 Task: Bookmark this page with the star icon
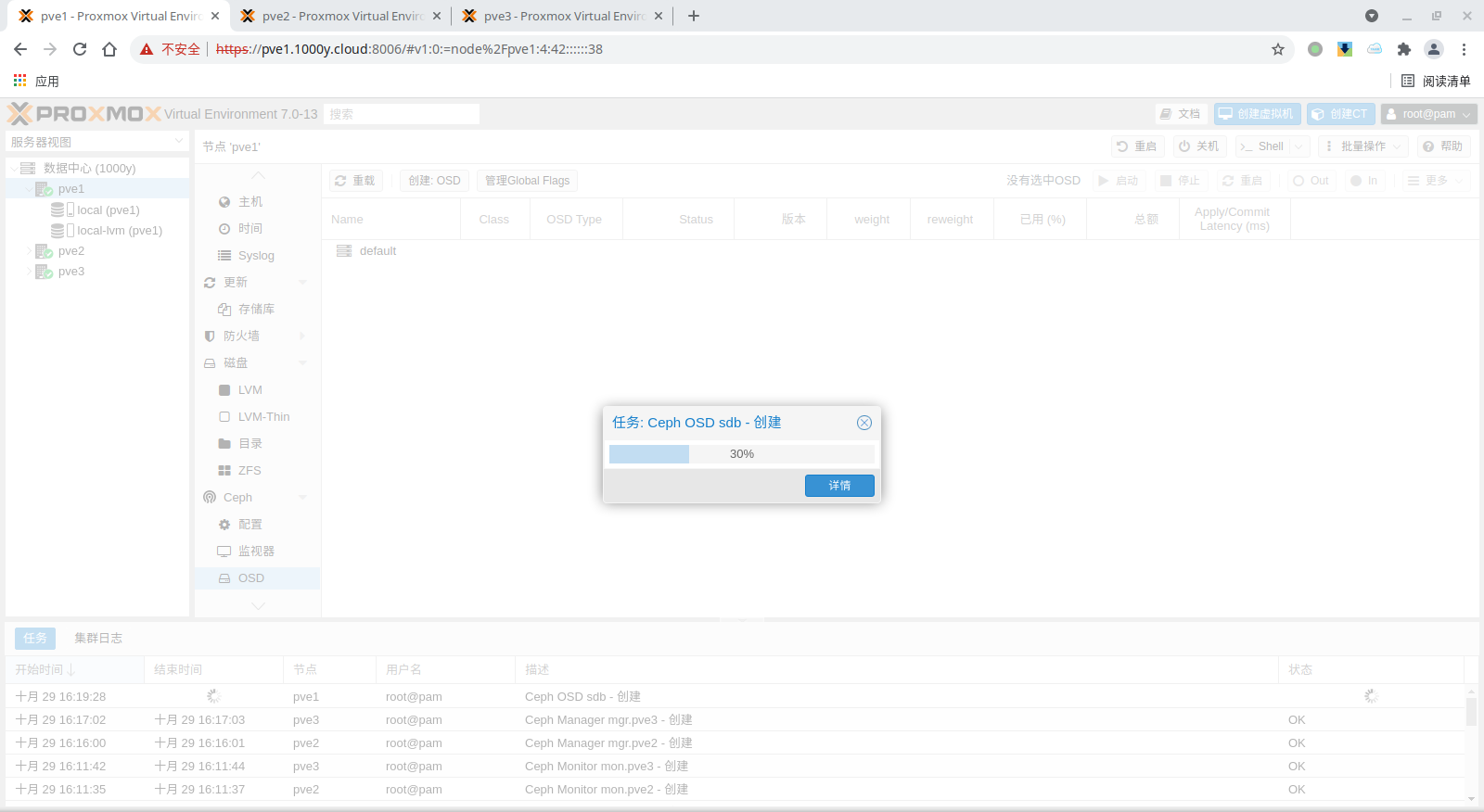tap(1277, 49)
